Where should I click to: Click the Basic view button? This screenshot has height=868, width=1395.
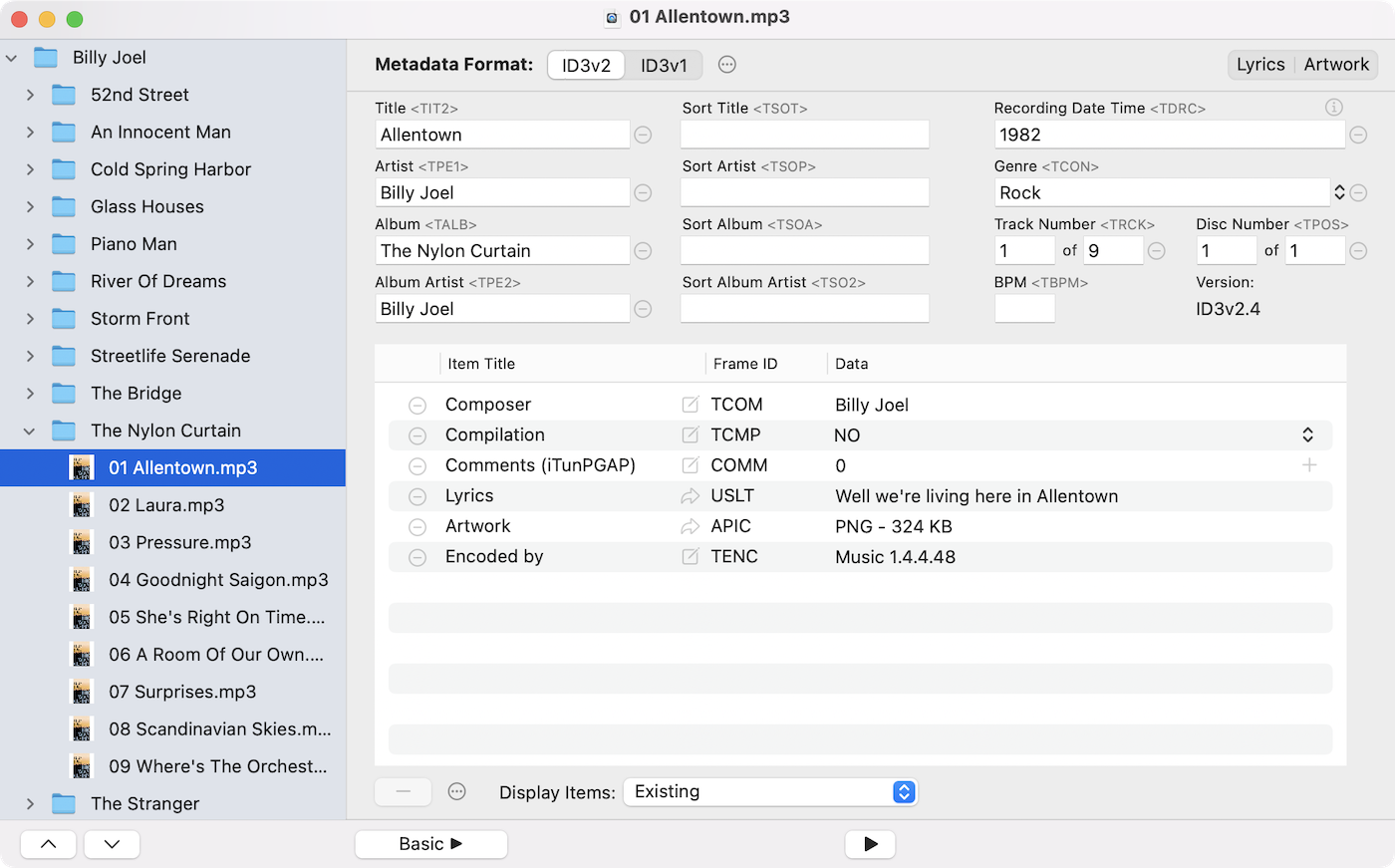pos(431,844)
